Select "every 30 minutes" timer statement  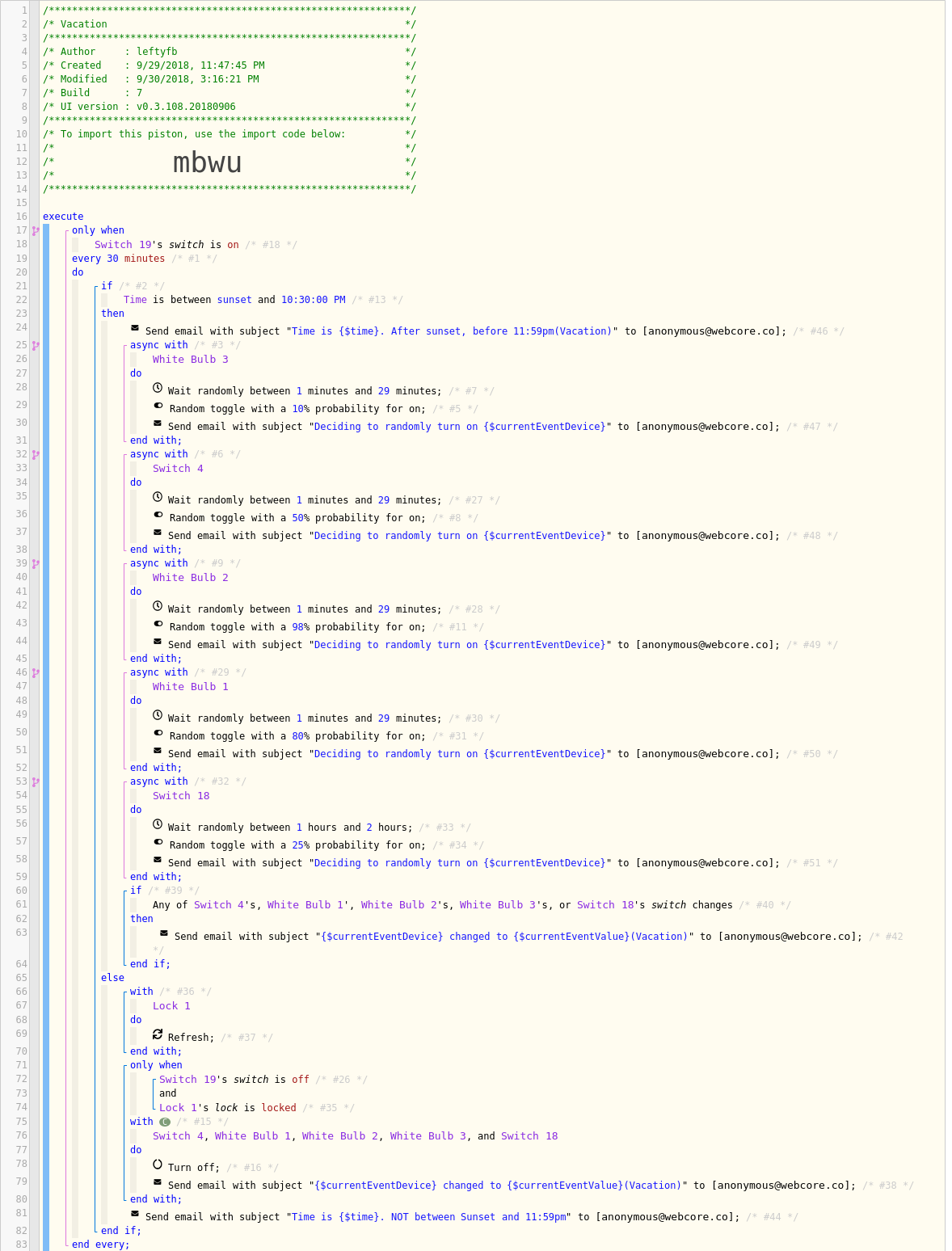[x=118, y=259]
